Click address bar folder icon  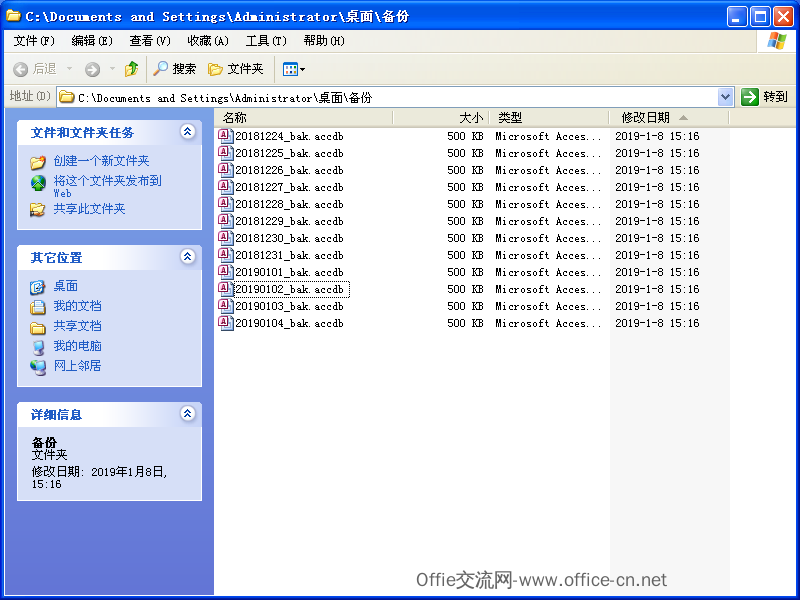pyautogui.click(x=66, y=97)
